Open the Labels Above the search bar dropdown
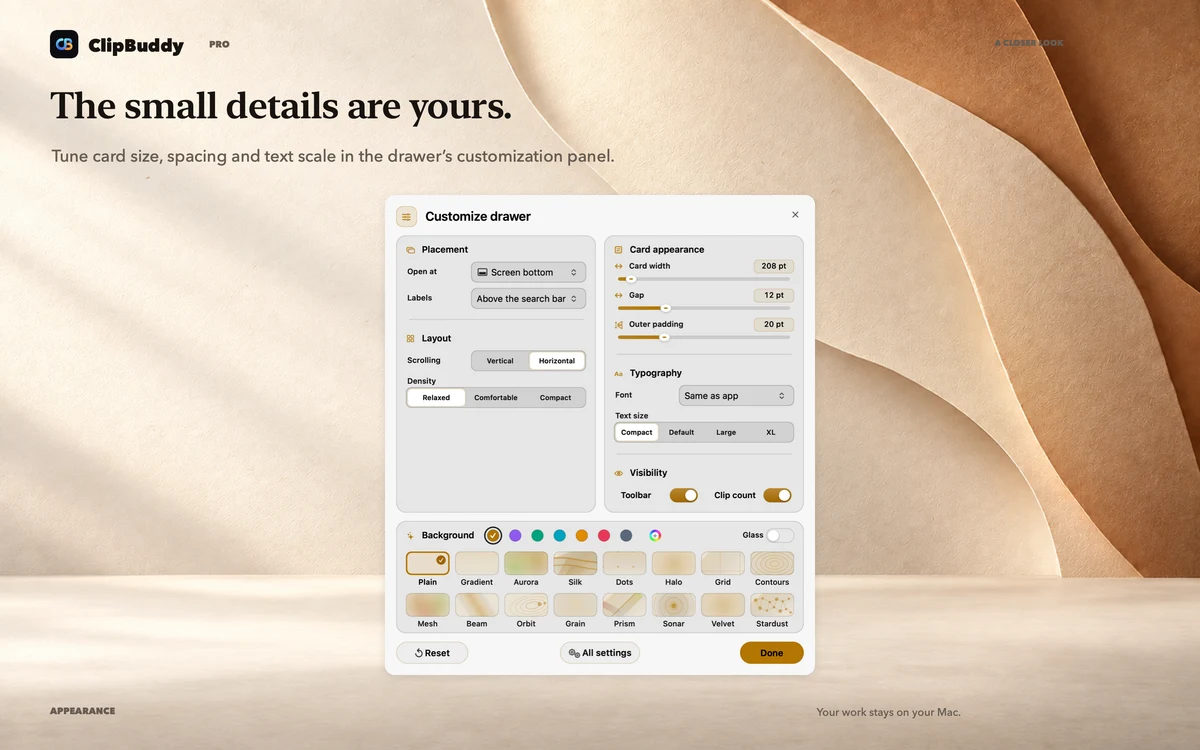 [x=528, y=298]
